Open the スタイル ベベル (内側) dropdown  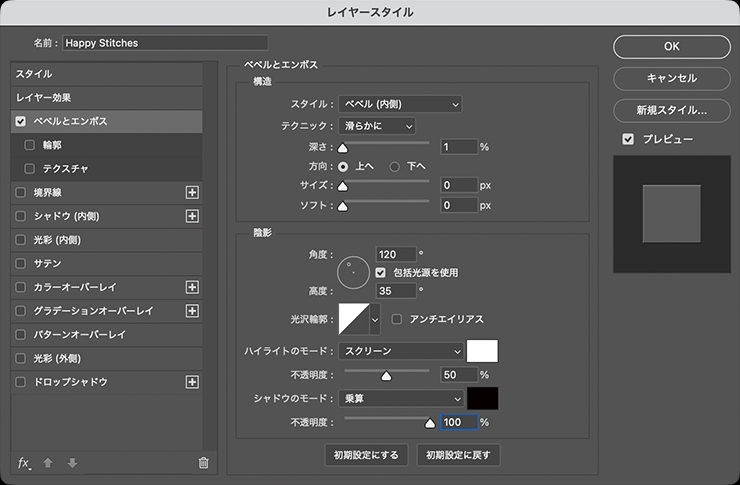pyautogui.click(x=400, y=104)
